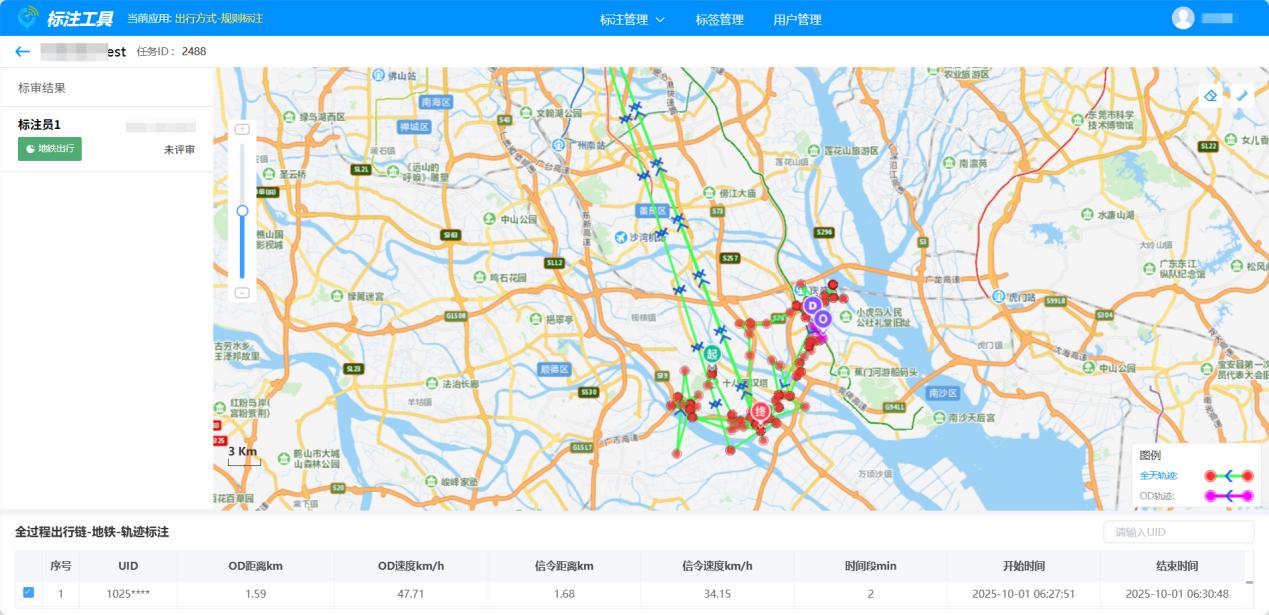Select the 标注员1 annotator entry
Screen dimensions: 1269x615
[40, 125]
